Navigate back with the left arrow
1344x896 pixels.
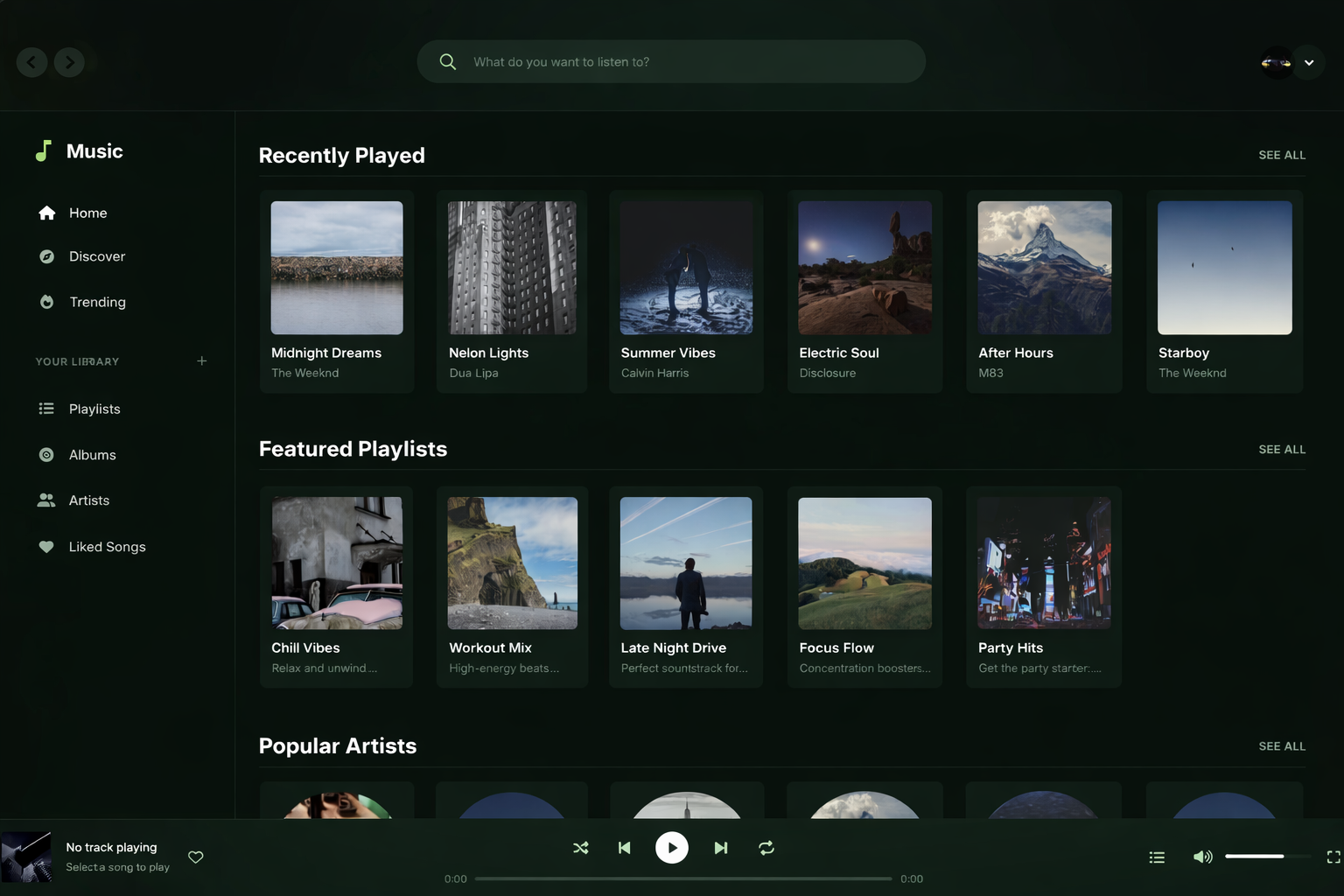pos(31,61)
